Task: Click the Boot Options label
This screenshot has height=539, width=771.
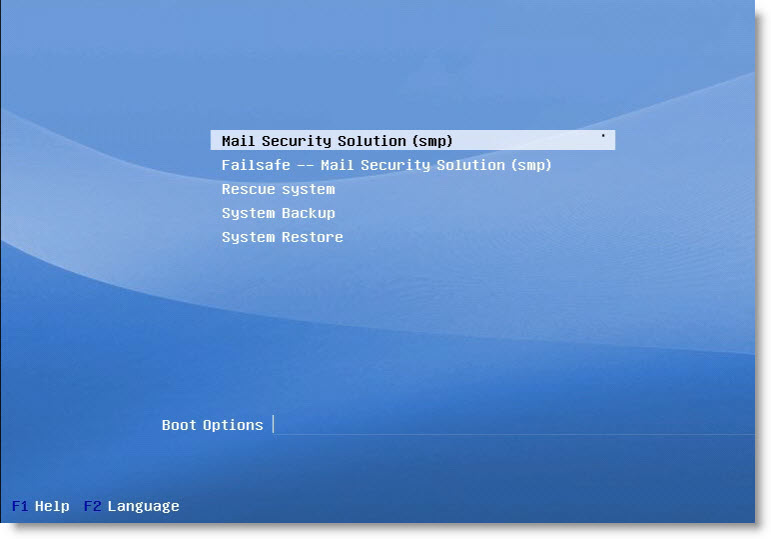Action: 212,425
